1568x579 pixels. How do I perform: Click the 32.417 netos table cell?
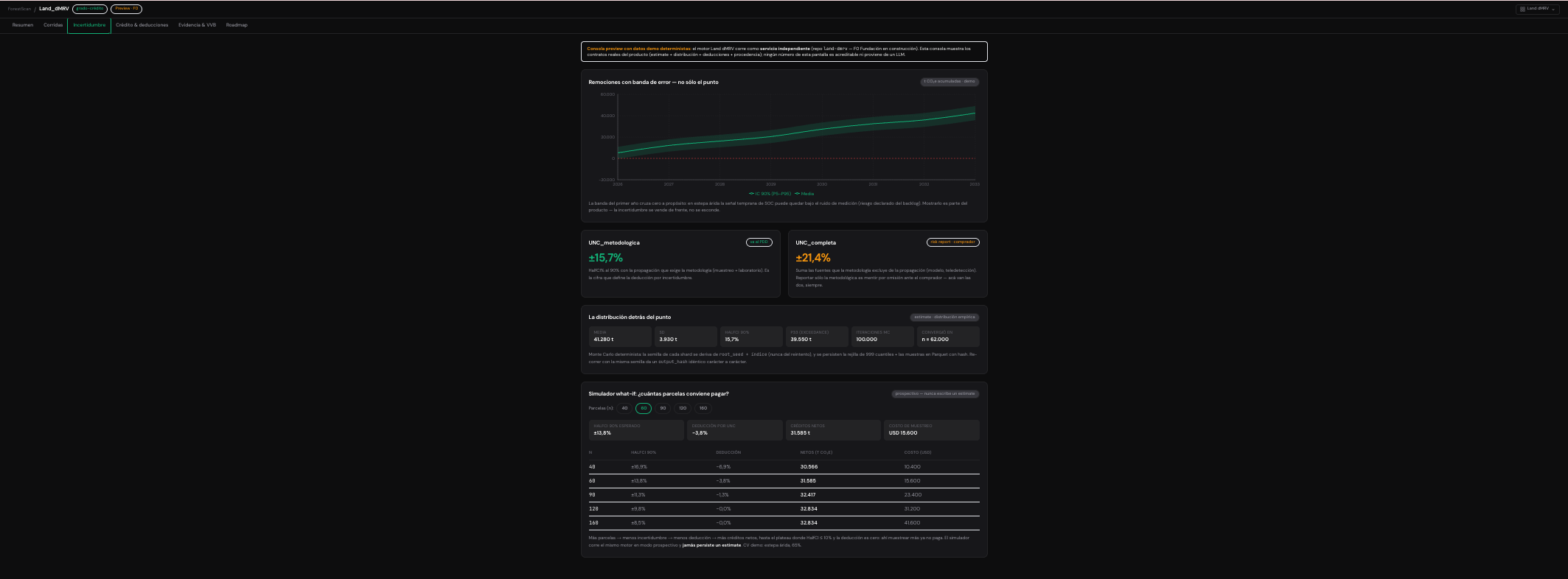pos(808,495)
